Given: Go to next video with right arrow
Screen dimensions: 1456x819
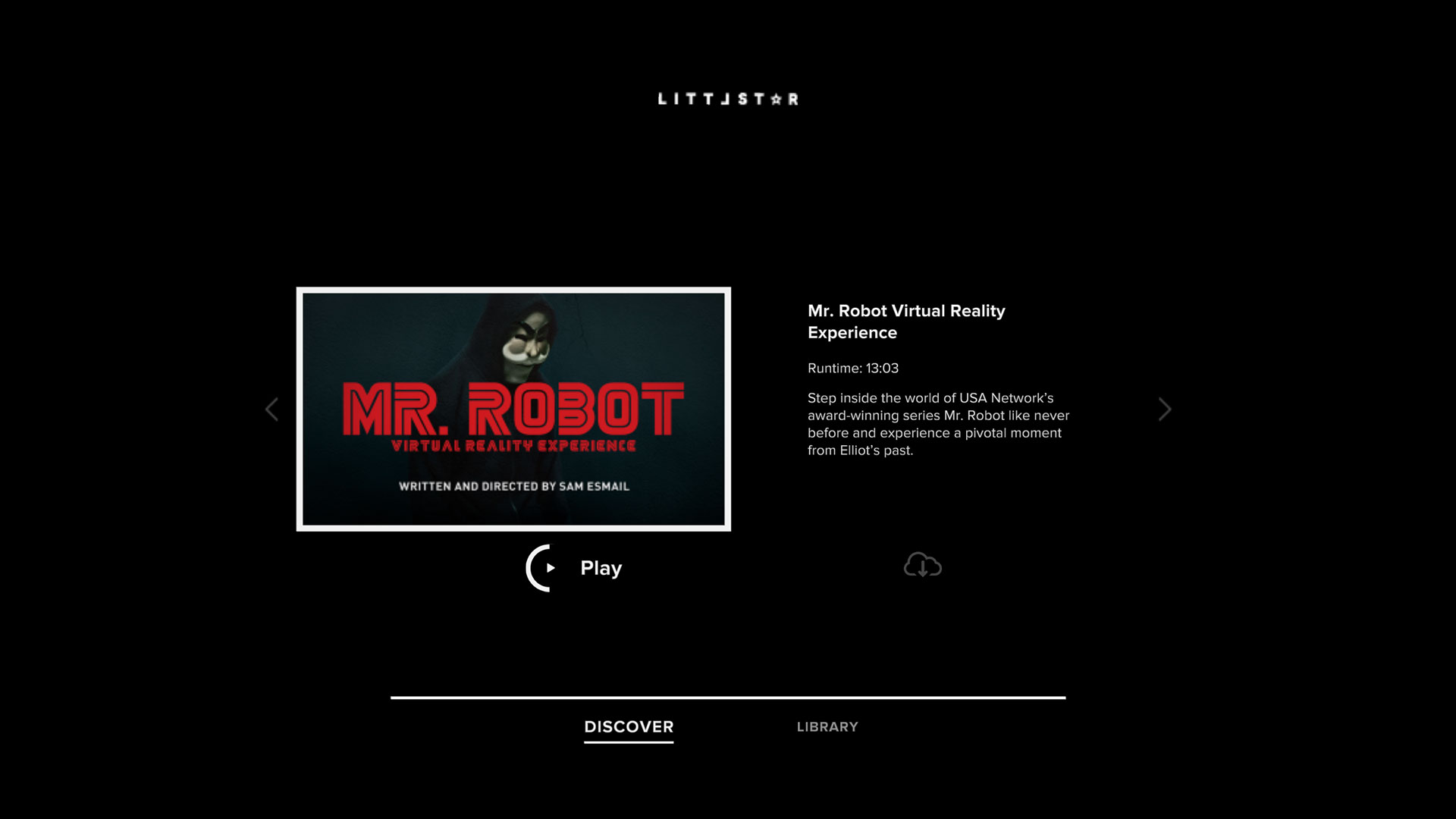Looking at the screenshot, I should click(1165, 409).
